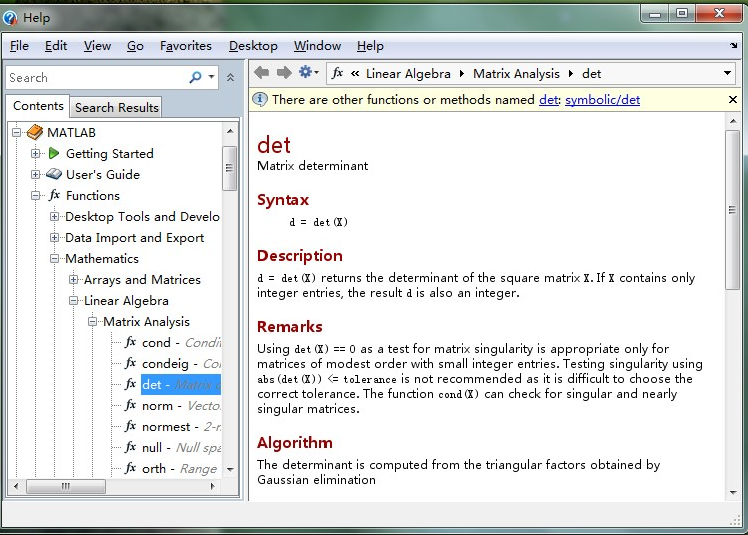Expand Desktop Tools and Development node
Image resolution: width=748 pixels, height=535 pixels.
54,216
